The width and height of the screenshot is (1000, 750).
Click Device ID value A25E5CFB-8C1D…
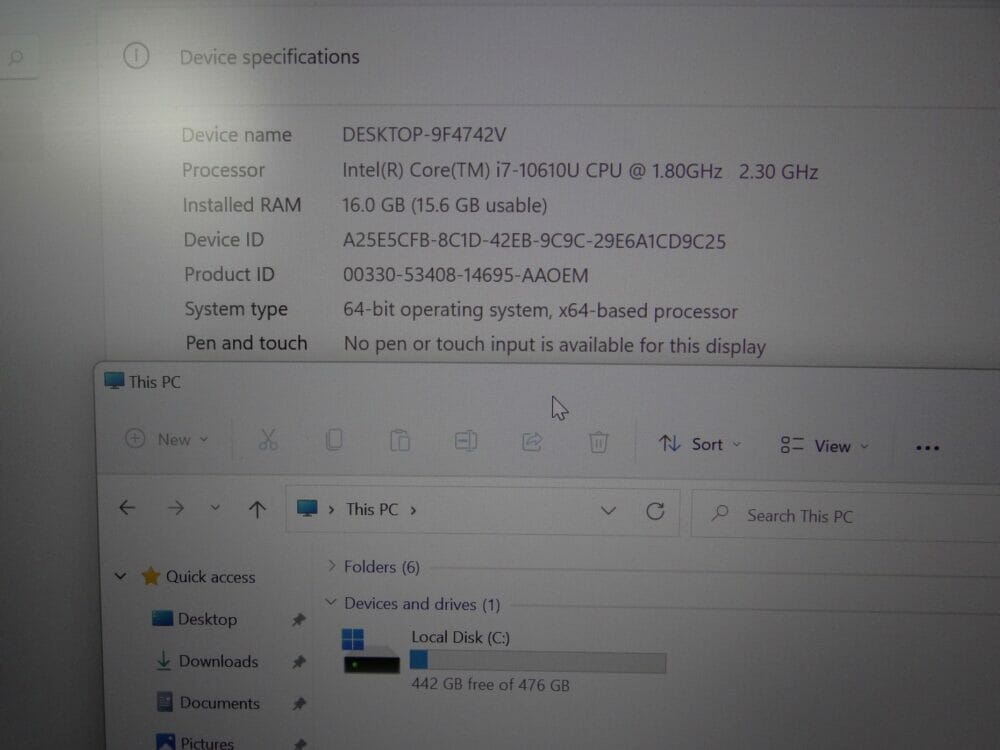tap(534, 241)
